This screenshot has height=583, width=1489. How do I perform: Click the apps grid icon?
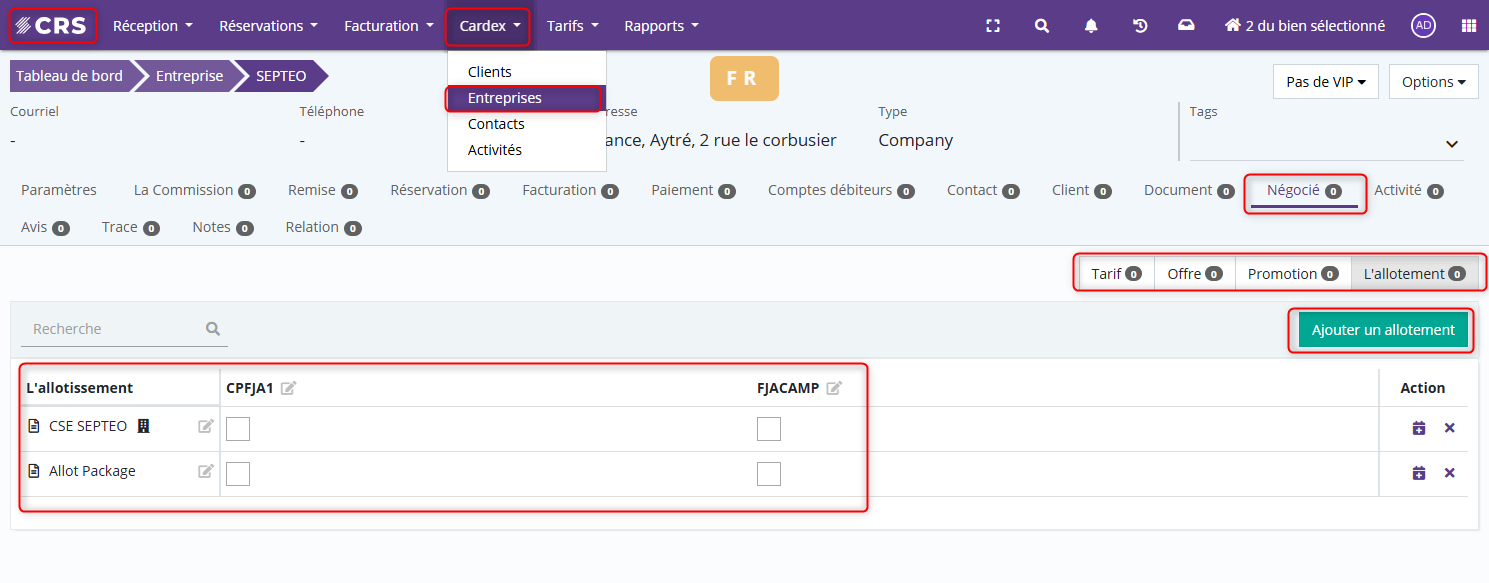click(1468, 26)
